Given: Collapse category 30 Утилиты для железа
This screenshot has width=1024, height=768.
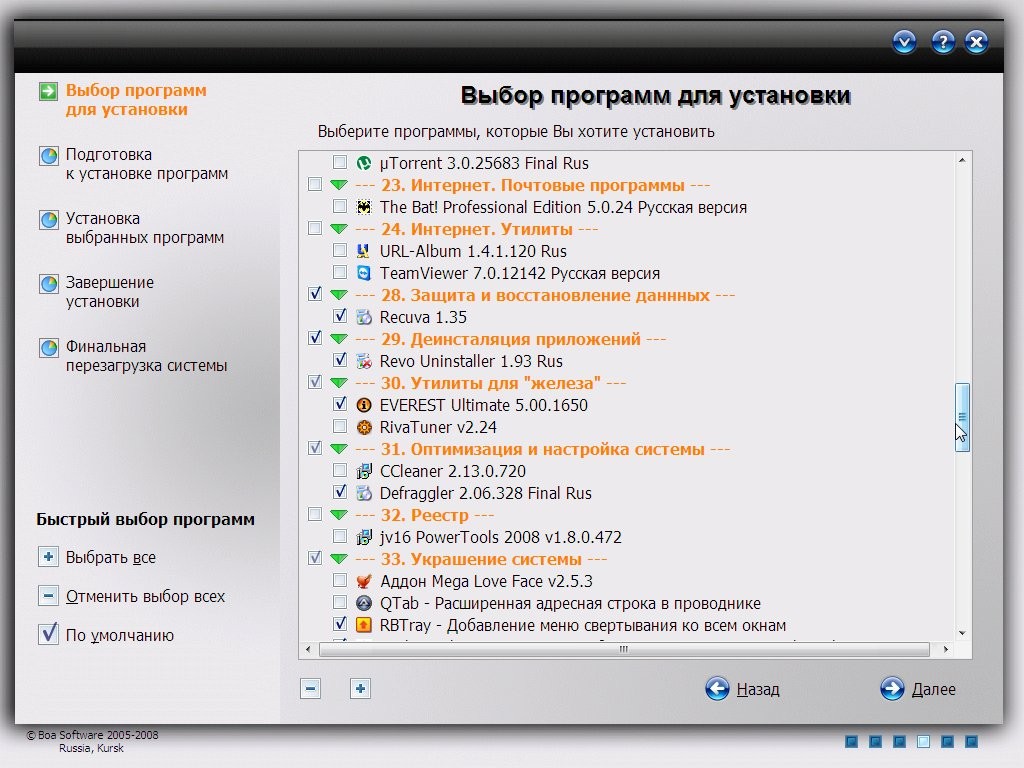Looking at the screenshot, I should [338, 383].
